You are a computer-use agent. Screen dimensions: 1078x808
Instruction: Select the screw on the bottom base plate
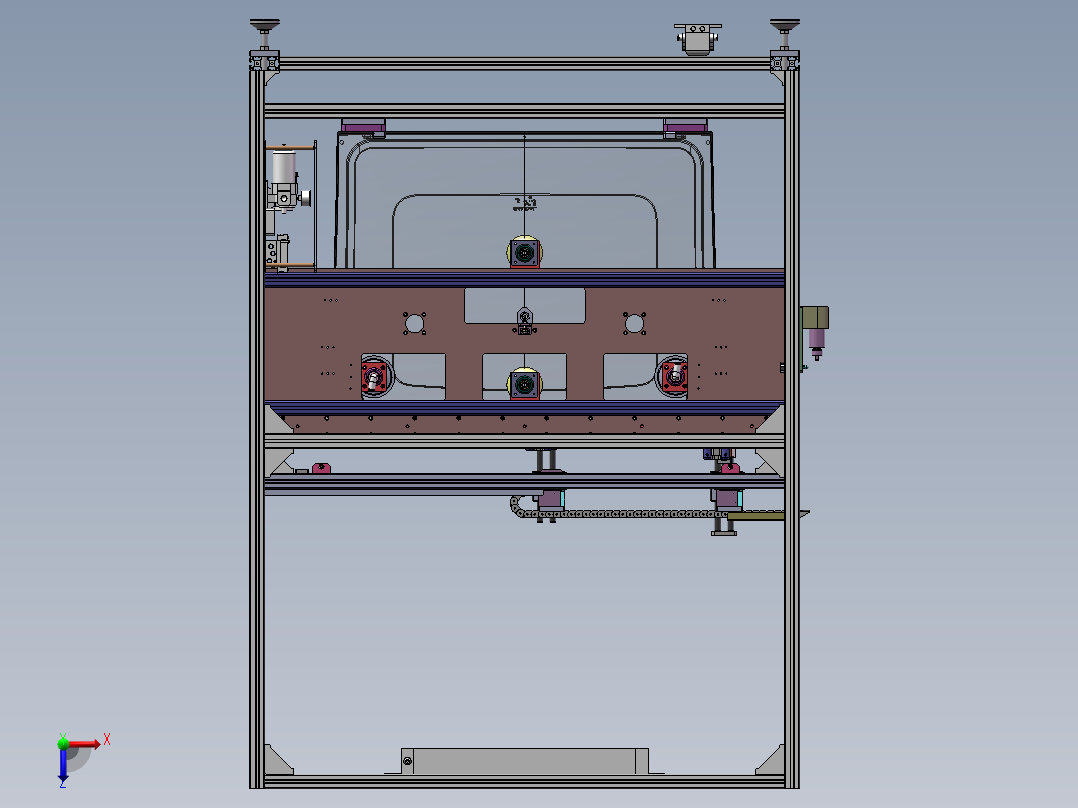click(408, 761)
